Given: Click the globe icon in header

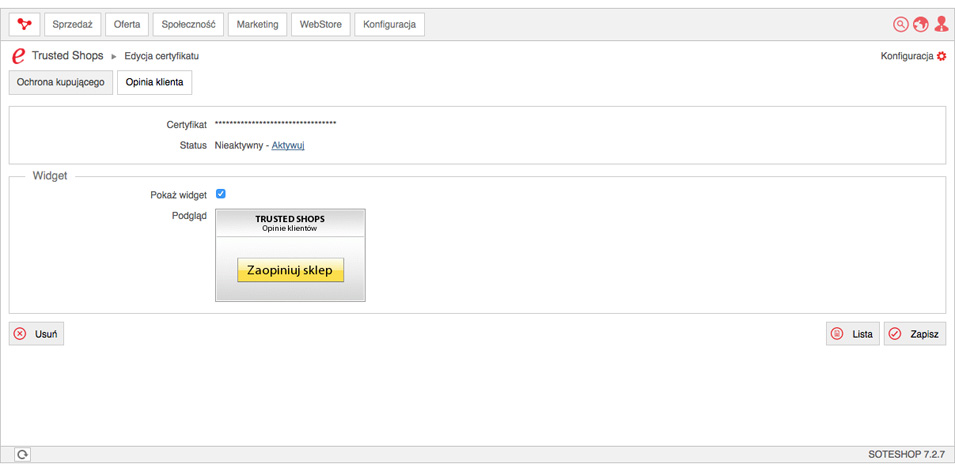Looking at the screenshot, I should [x=920, y=24].
